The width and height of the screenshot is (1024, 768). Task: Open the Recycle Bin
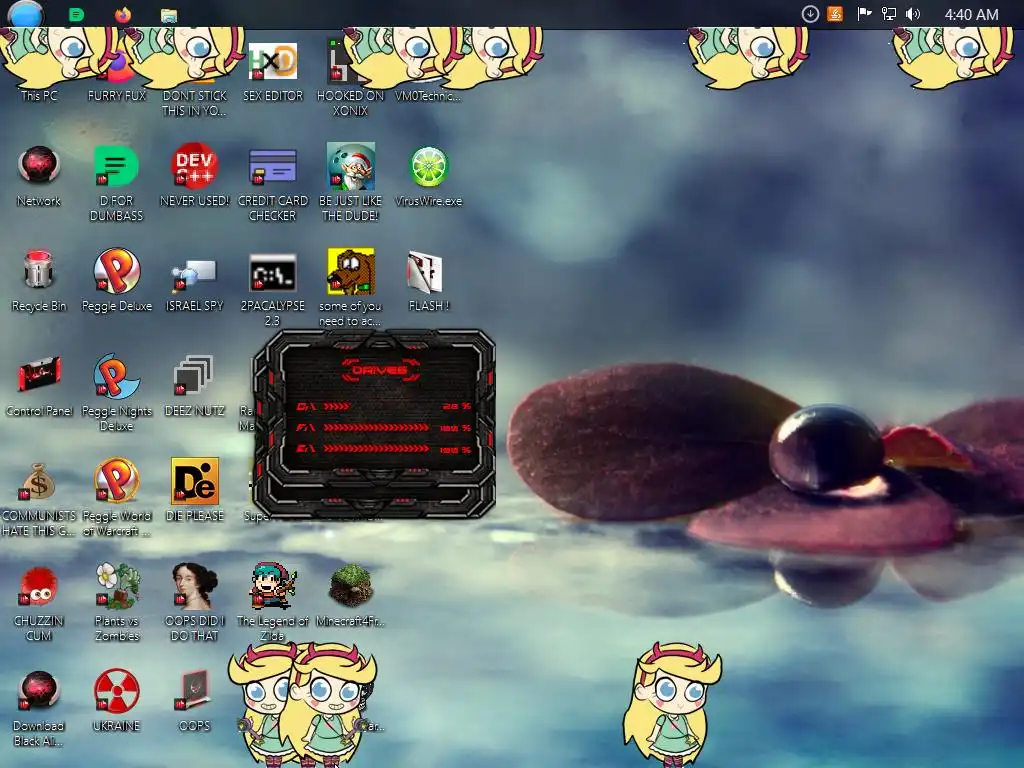pos(39,281)
